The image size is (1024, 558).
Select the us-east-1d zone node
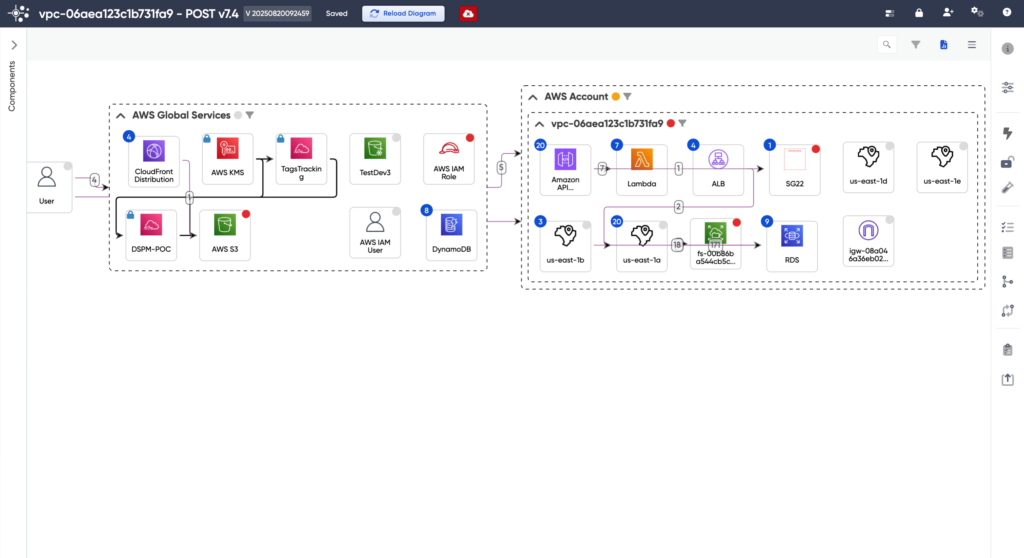point(869,167)
